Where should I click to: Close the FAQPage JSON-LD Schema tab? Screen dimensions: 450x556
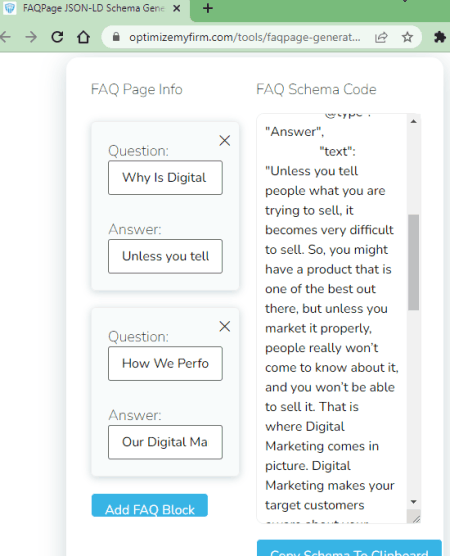(177, 8)
